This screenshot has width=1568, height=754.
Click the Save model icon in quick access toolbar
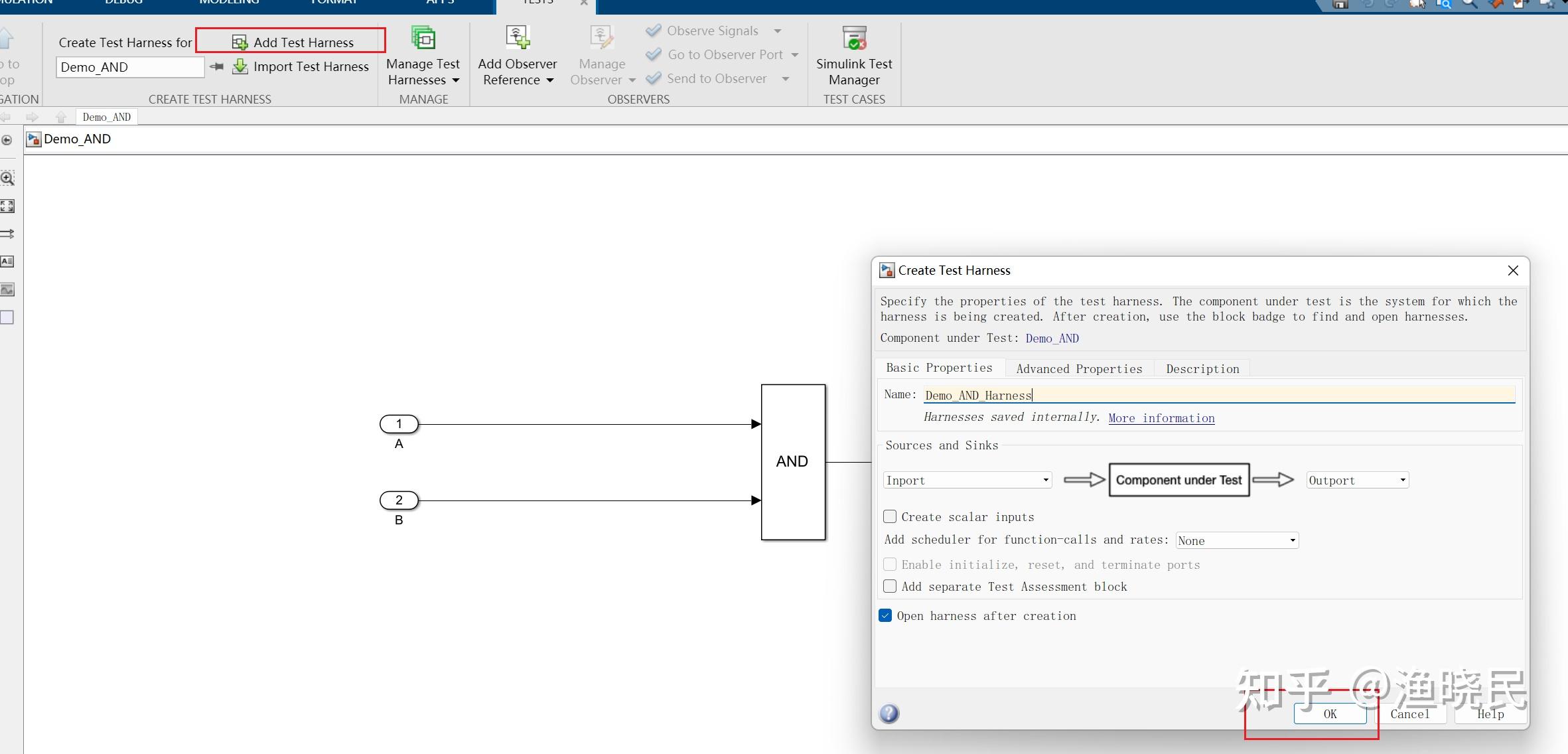[1340, 5]
